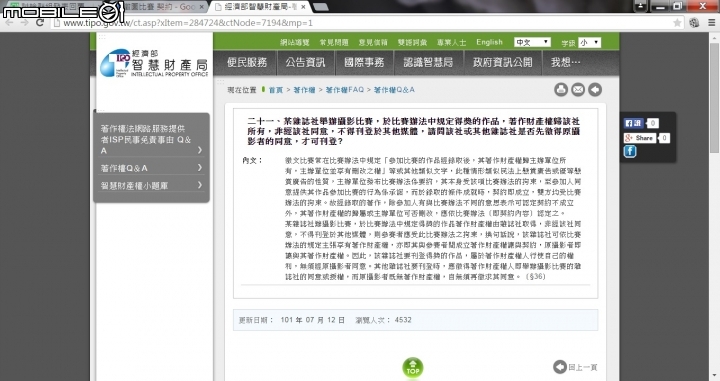This screenshot has width=720, height=381.
Task: Open 我想… main menu
Action: tap(566, 62)
